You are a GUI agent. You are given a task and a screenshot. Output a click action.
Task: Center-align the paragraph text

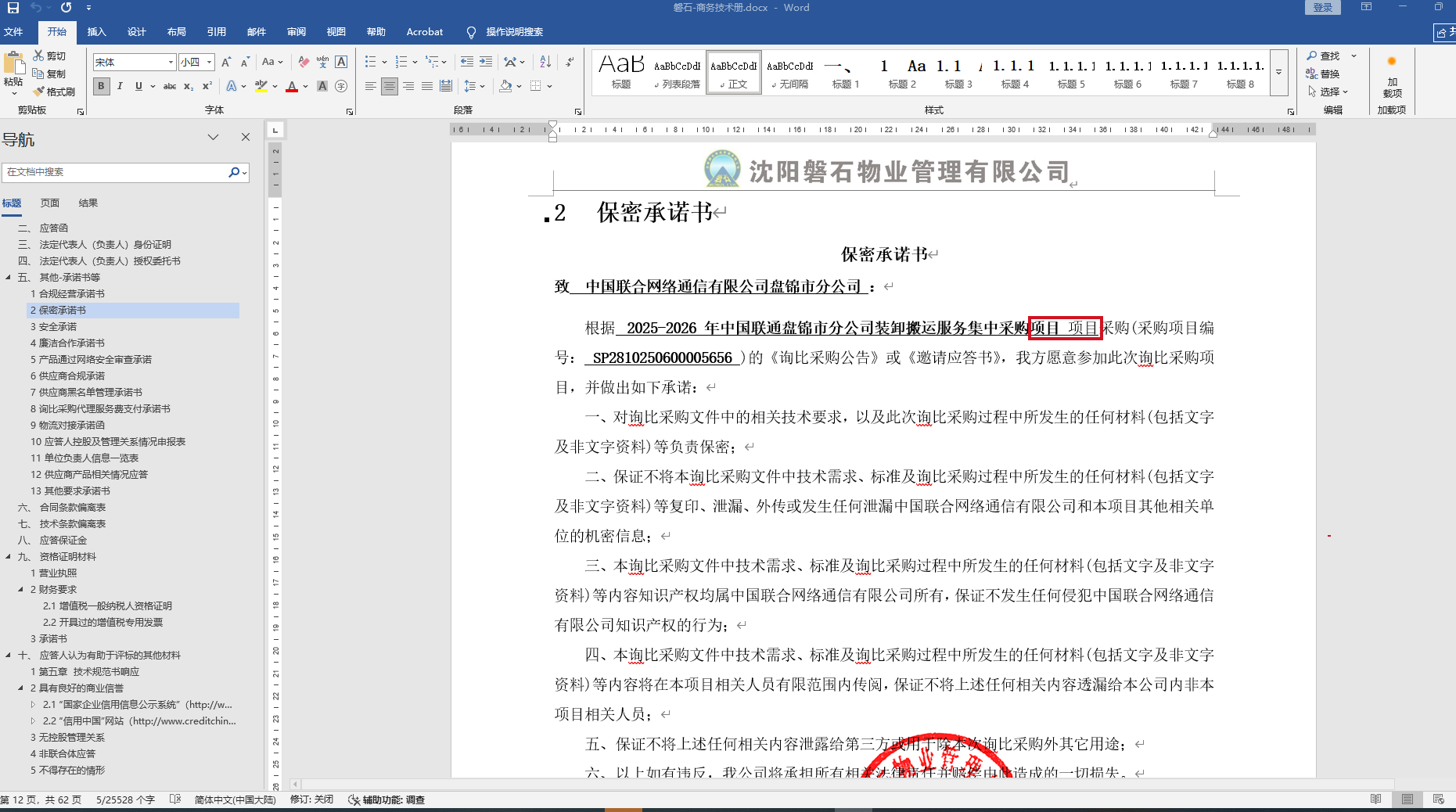click(389, 86)
